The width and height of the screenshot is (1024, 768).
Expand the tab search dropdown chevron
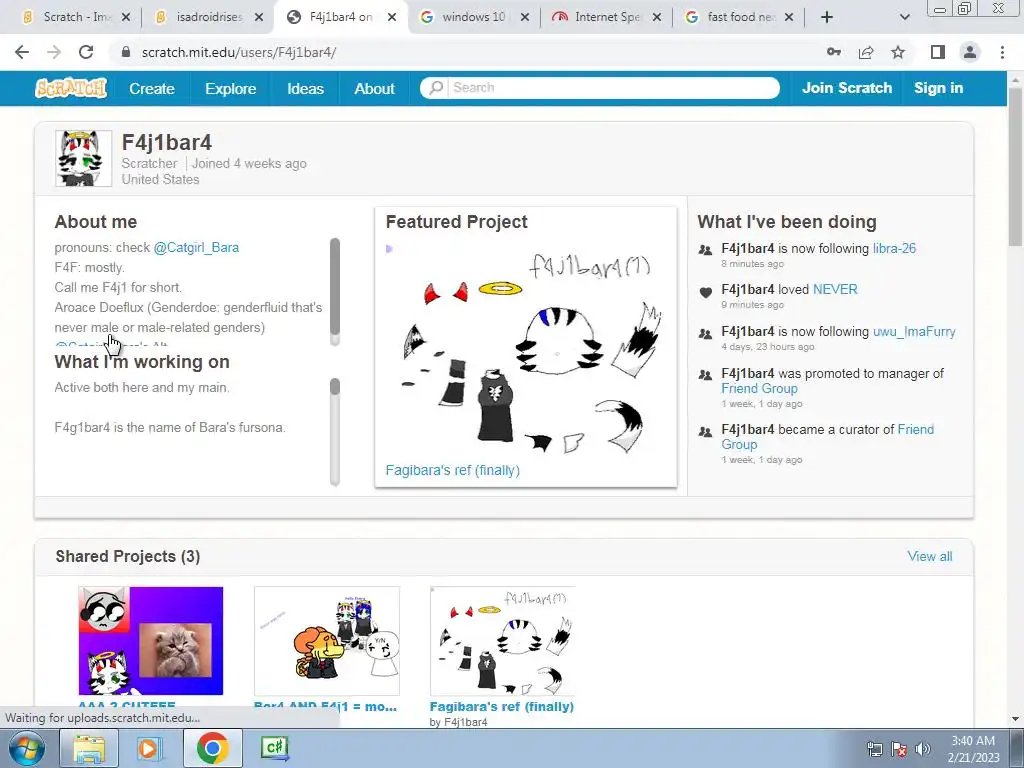(x=904, y=17)
